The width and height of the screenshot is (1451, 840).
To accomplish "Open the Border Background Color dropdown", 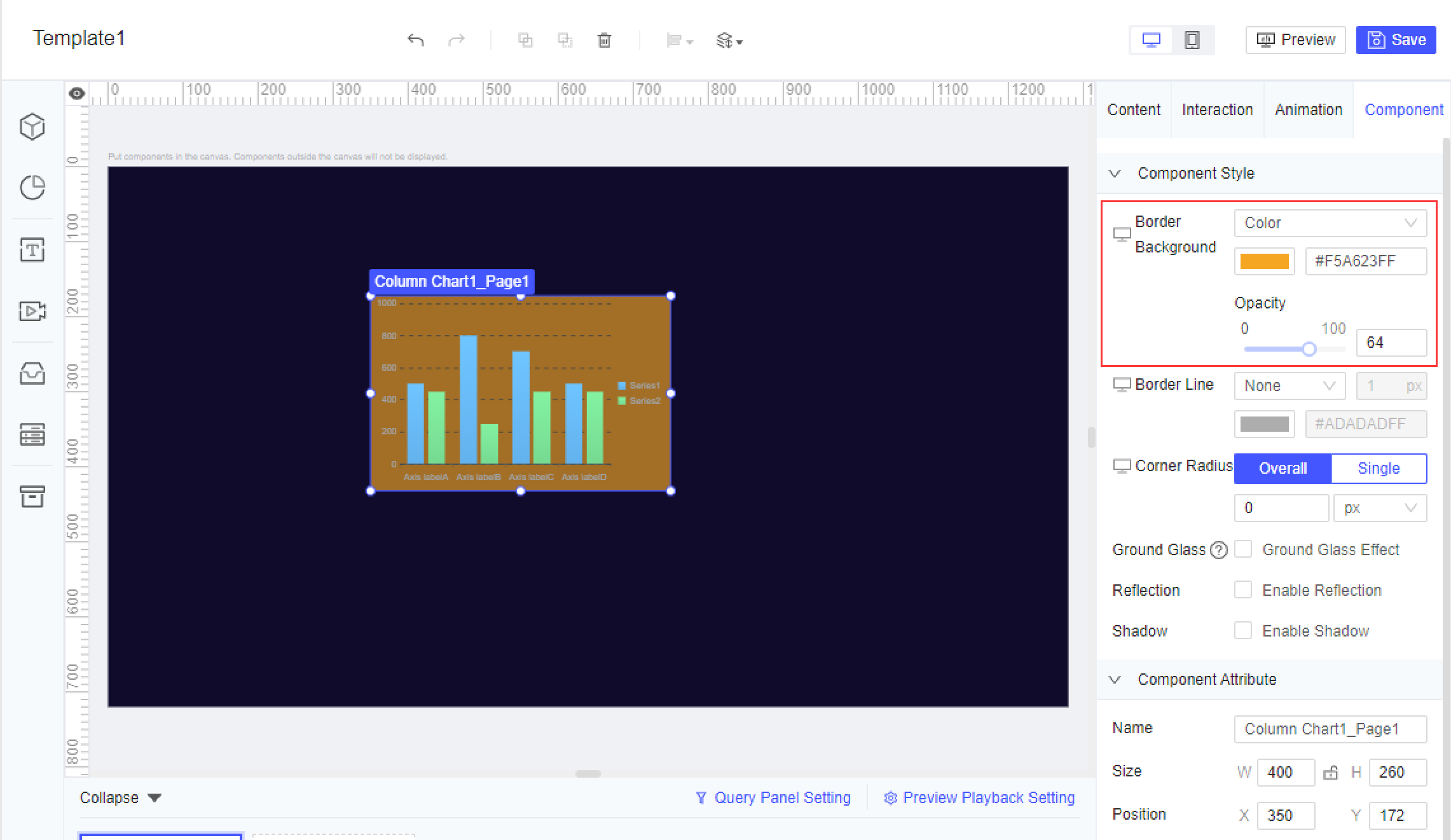I will (1330, 223).
